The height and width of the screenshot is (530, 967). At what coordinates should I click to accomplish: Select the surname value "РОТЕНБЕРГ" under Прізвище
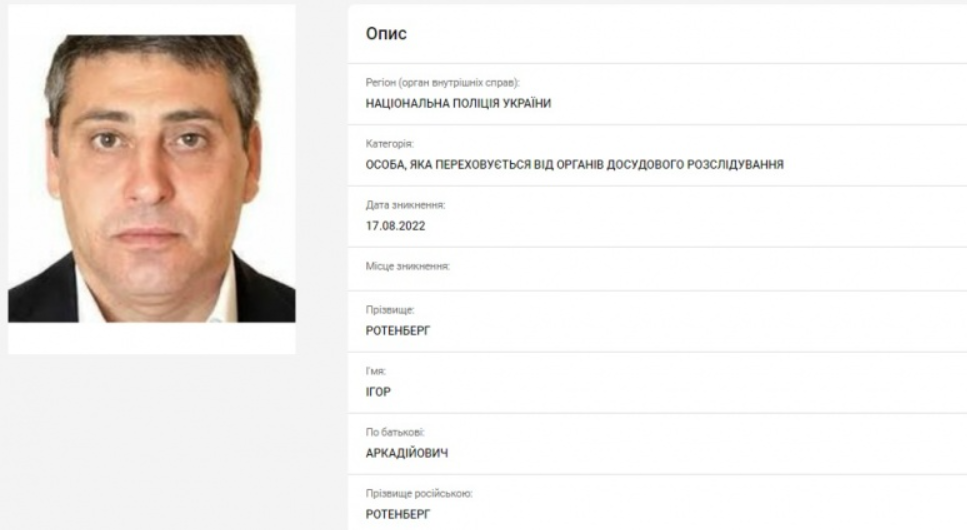(x=398, y=331)
